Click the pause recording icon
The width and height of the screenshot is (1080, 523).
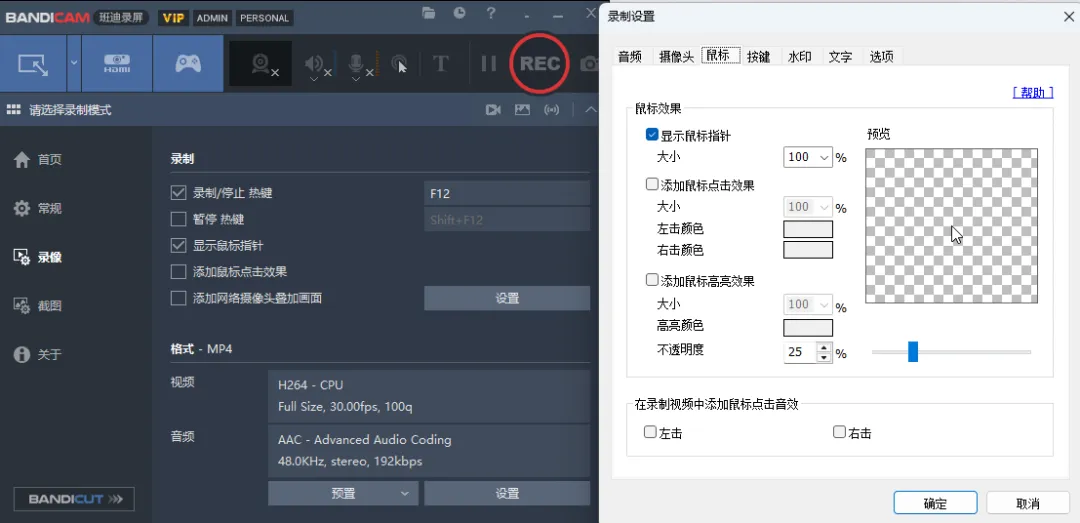point(488,64)
